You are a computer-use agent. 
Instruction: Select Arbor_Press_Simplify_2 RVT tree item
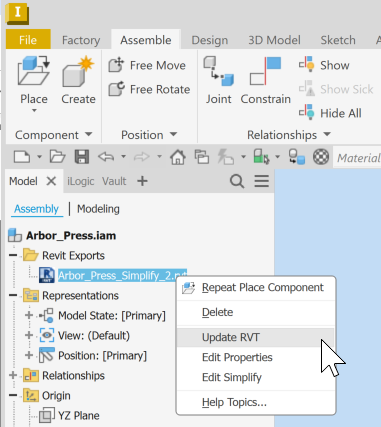tap(122, 276)
